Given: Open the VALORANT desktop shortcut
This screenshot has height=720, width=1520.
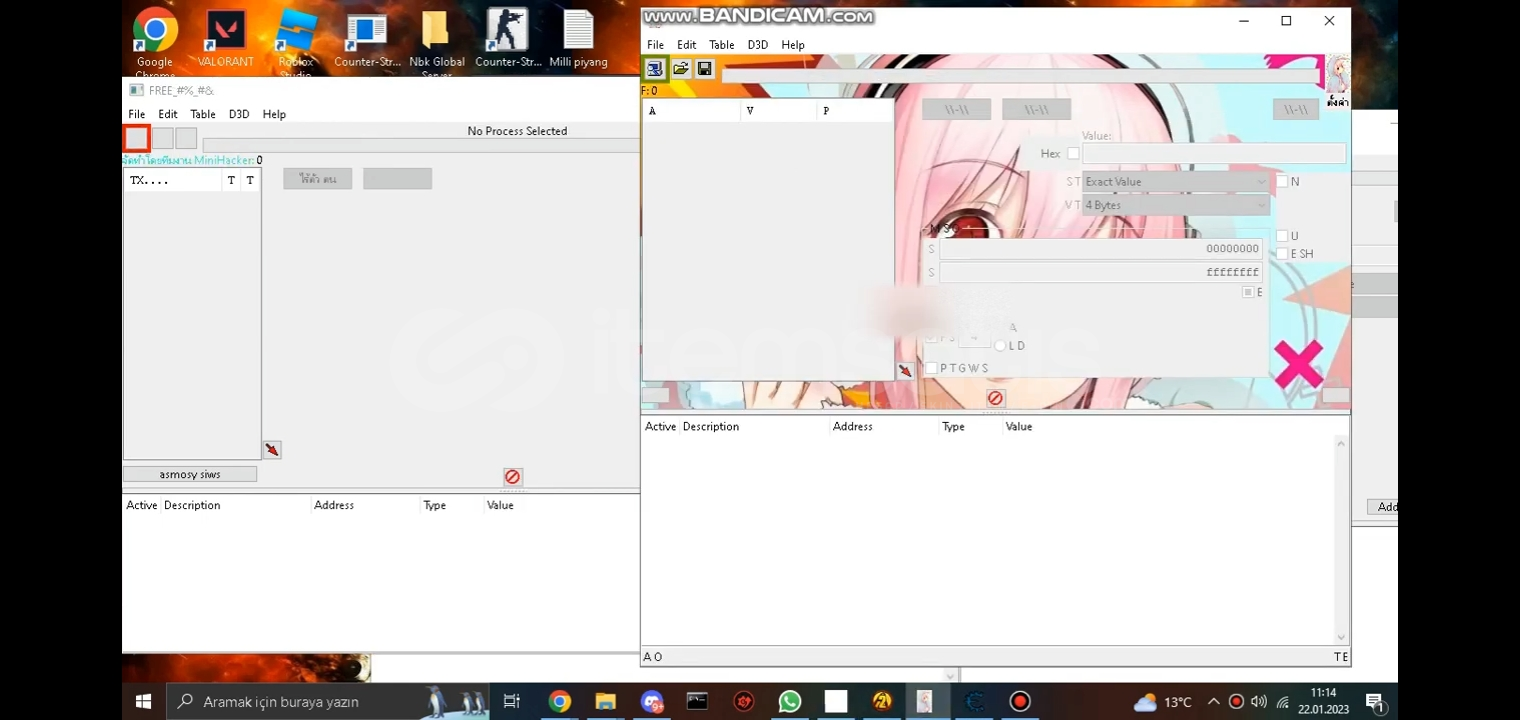Looking at the screenshot, I should (x=225, y=40).
